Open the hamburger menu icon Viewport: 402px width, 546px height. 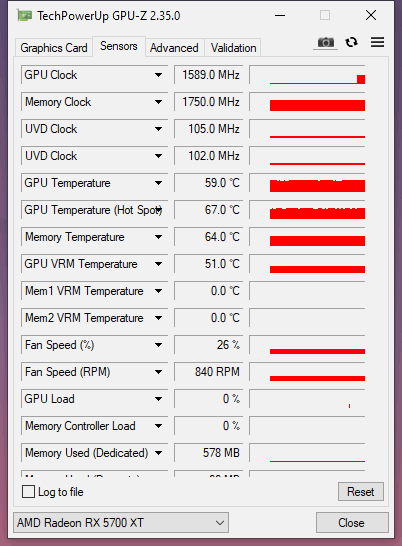pos(377,42)
